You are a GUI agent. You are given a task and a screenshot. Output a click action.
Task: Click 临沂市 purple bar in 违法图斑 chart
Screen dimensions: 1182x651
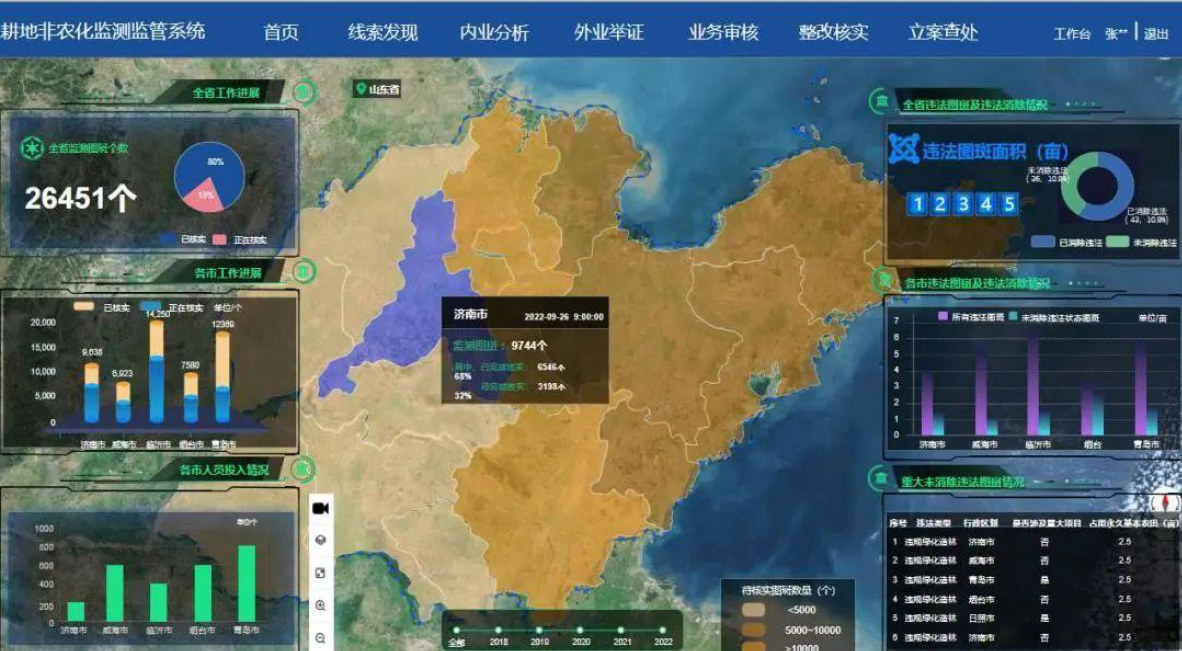[1033, 385]
